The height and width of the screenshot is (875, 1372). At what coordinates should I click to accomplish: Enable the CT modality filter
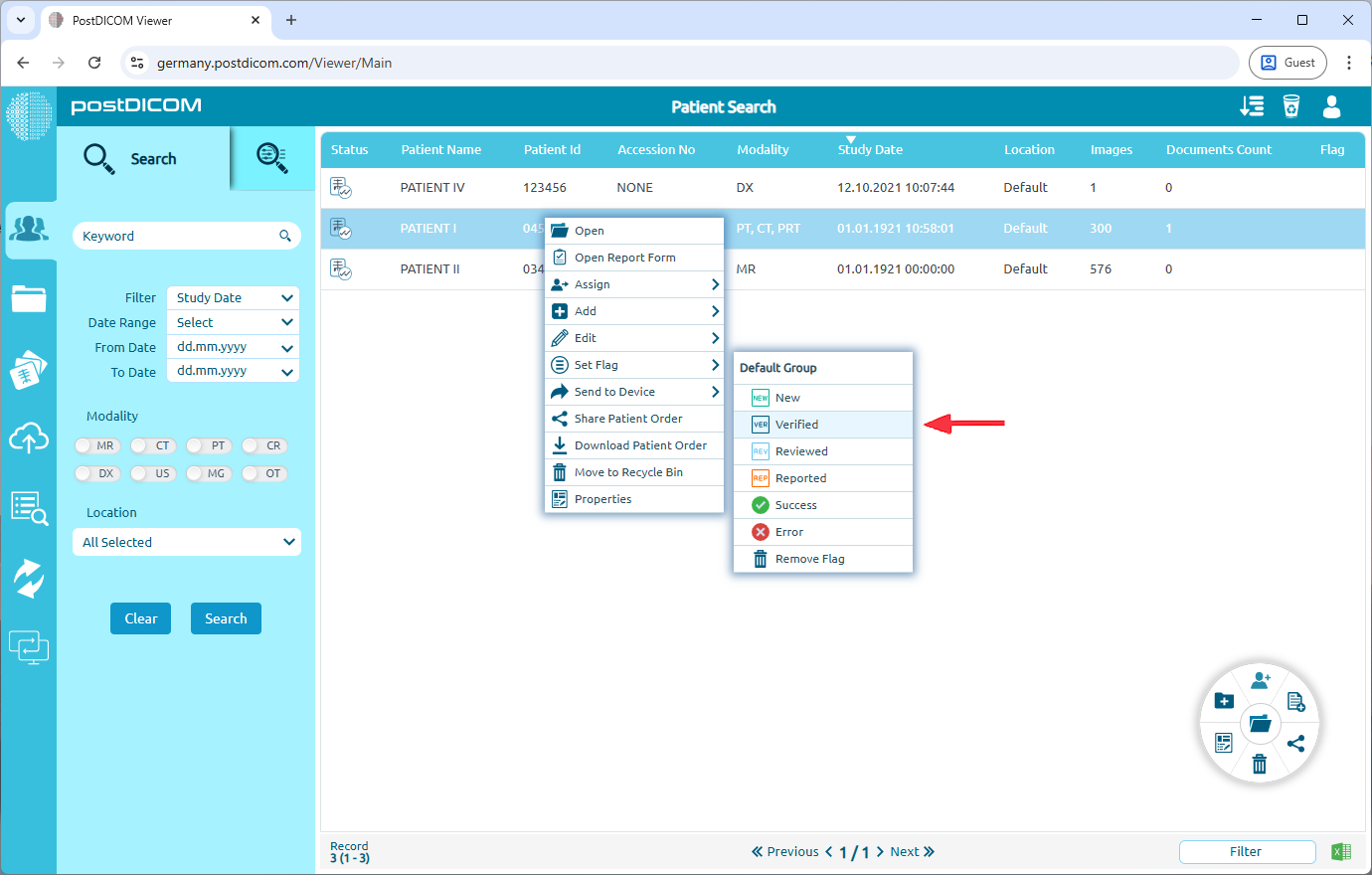coord(152,445)
